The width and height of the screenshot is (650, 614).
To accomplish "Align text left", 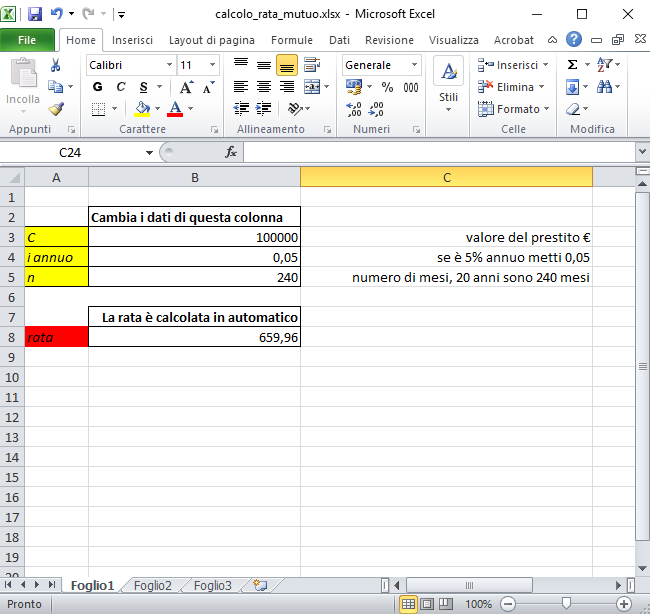I will tap(241, 87).
